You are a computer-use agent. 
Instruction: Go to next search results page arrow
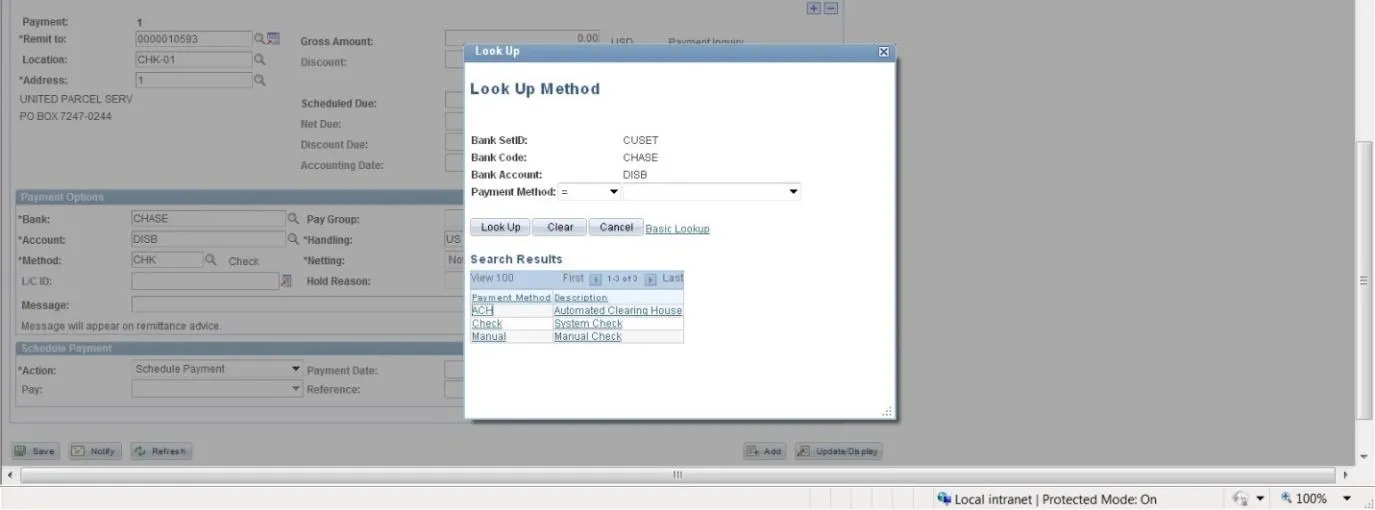click(x=650, y=279)
